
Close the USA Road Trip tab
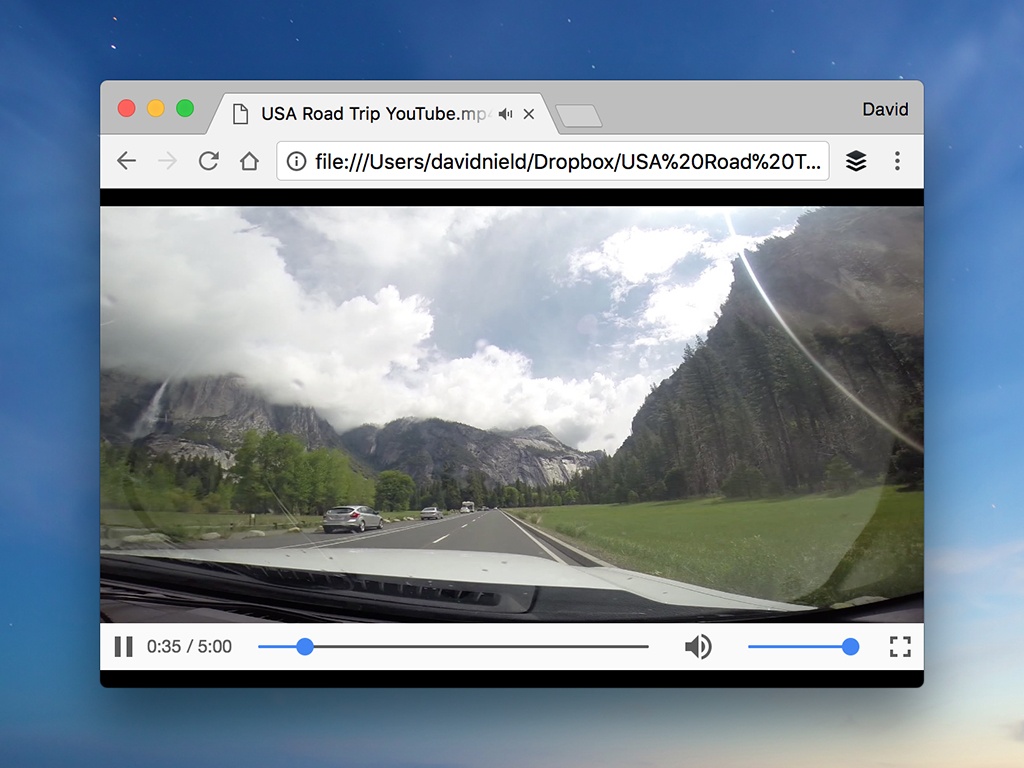(x=529, y=114)
